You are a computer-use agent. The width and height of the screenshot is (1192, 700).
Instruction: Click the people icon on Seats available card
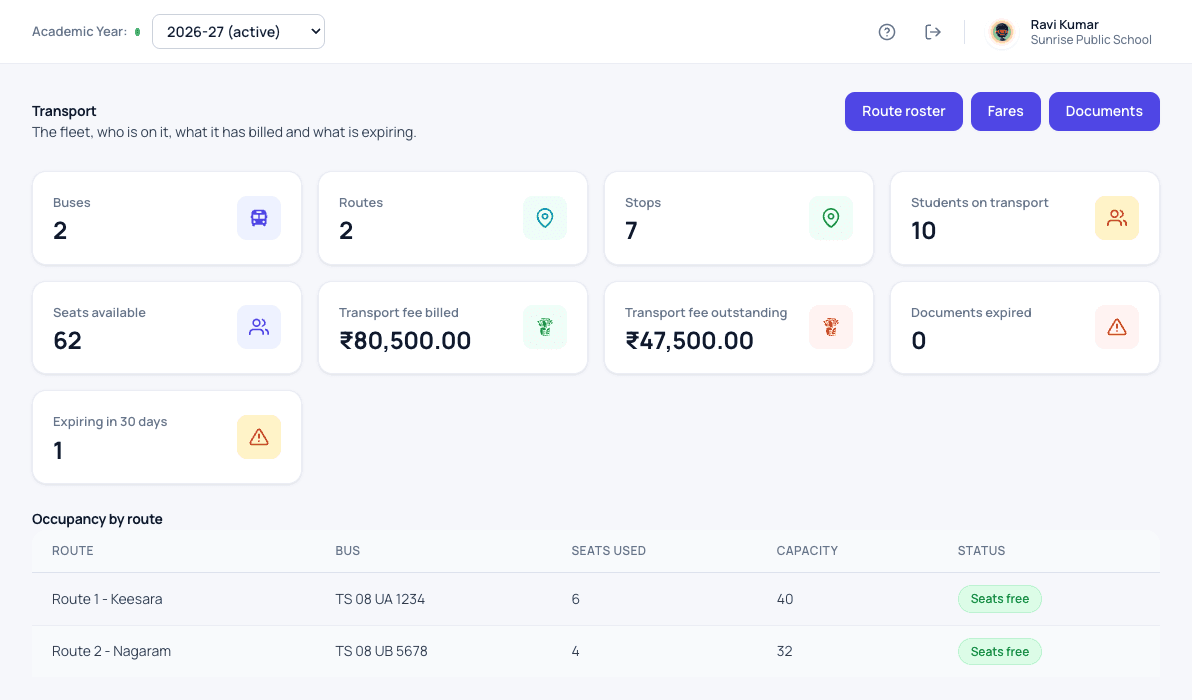point(259,328)
